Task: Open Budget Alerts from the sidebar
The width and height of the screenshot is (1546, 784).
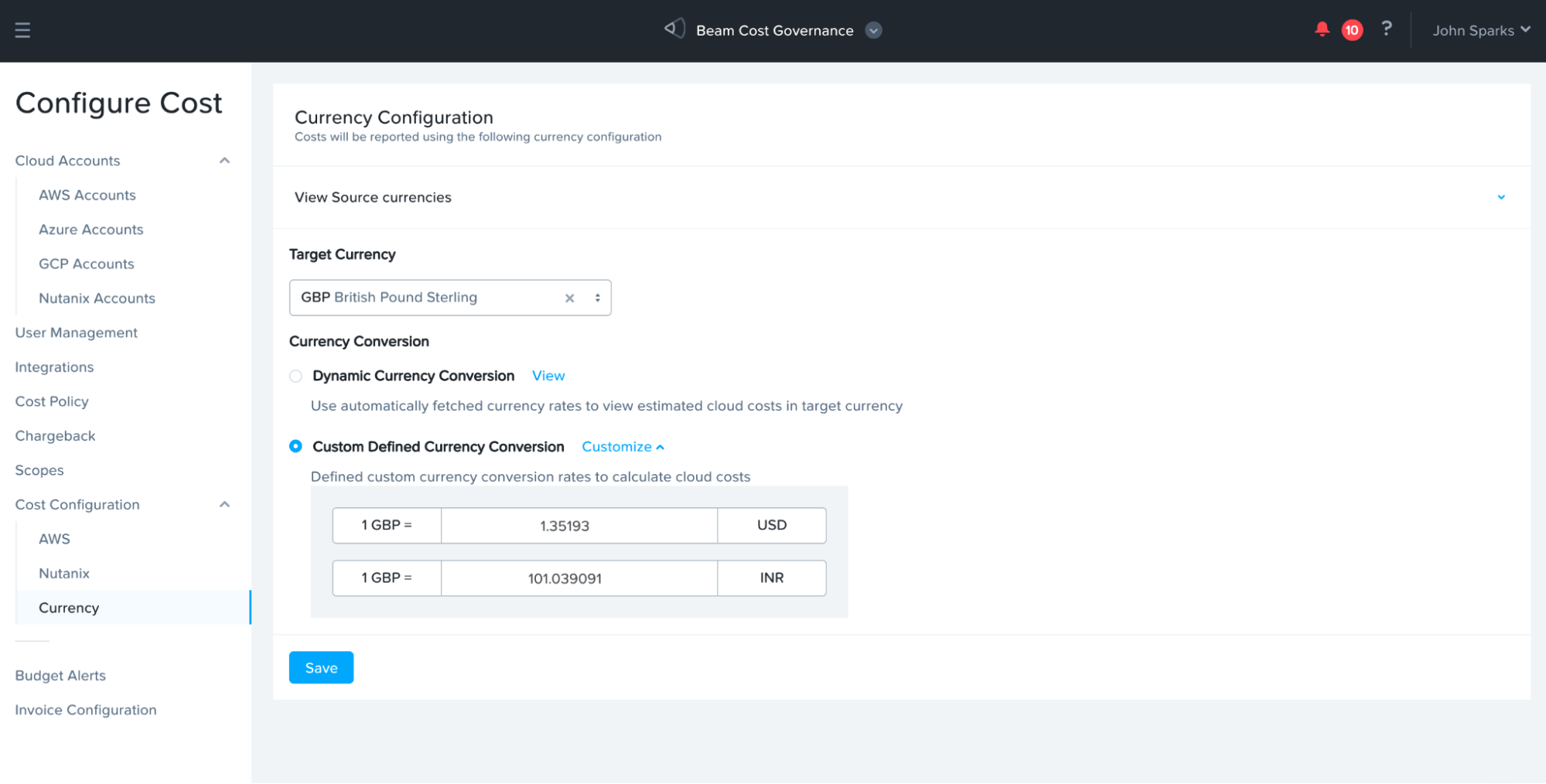Action: [x=60, y=676]
